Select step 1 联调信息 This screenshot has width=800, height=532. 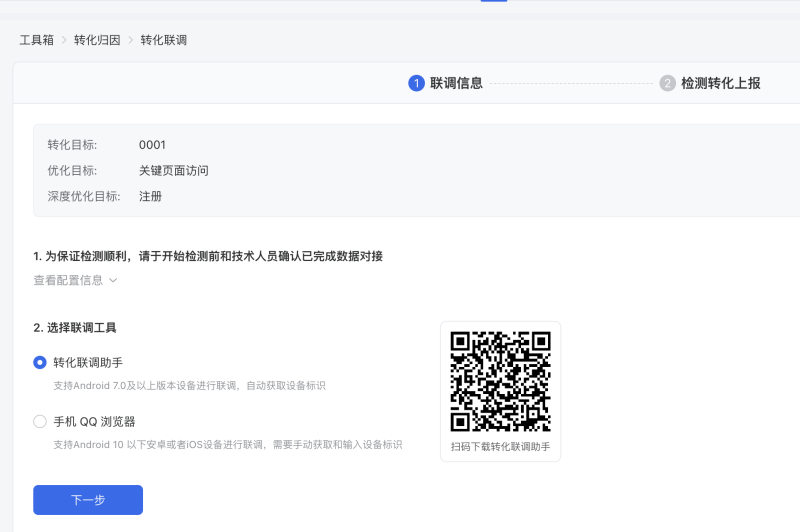(445, 83)
